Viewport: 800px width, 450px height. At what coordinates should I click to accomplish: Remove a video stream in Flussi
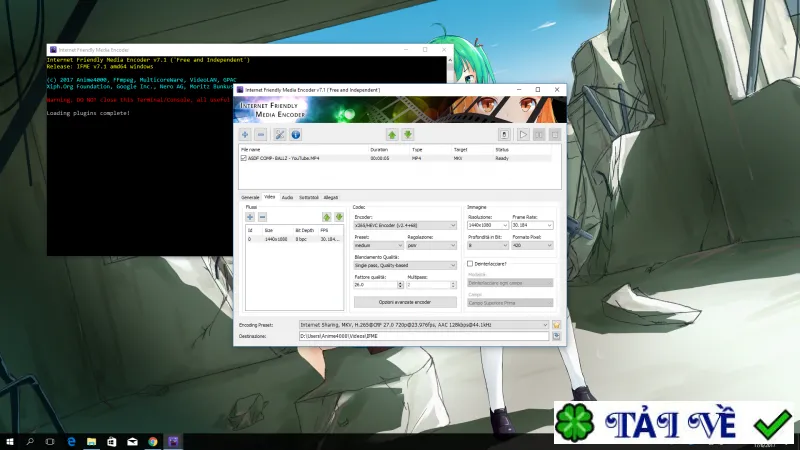click(262, 217)
